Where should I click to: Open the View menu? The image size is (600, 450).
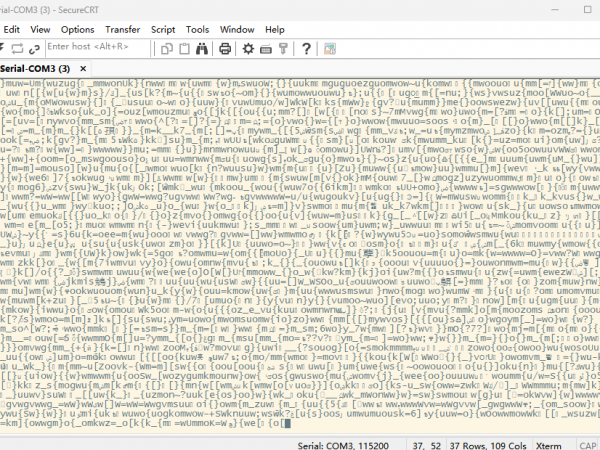(x=40, y=30)
